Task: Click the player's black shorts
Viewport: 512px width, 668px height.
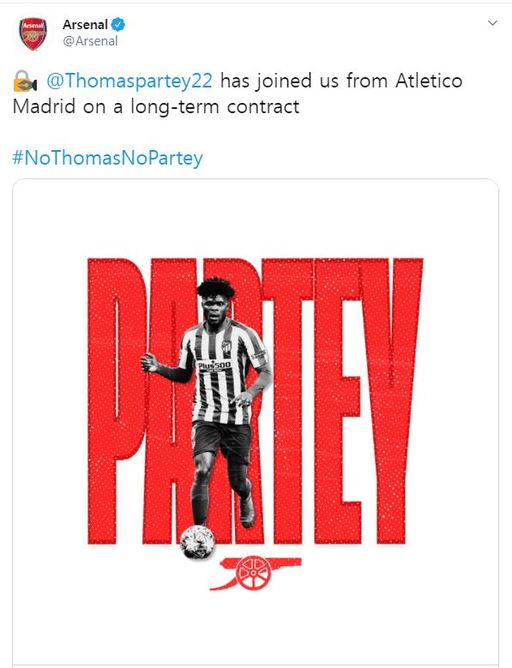Action: pyautogui.click(x=221, y=441)
